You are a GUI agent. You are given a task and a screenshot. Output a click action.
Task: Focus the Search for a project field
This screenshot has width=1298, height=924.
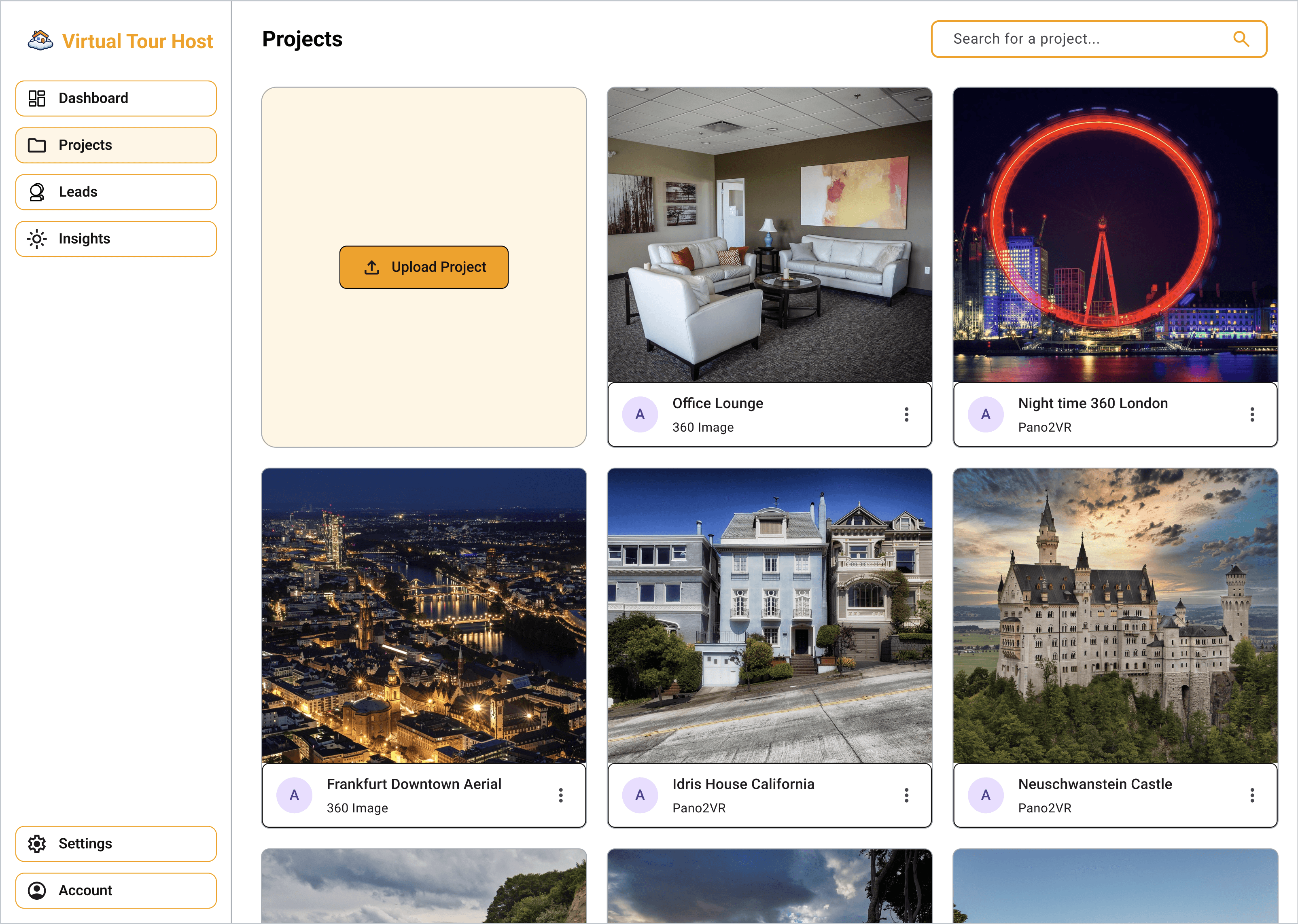[1081, 39]
